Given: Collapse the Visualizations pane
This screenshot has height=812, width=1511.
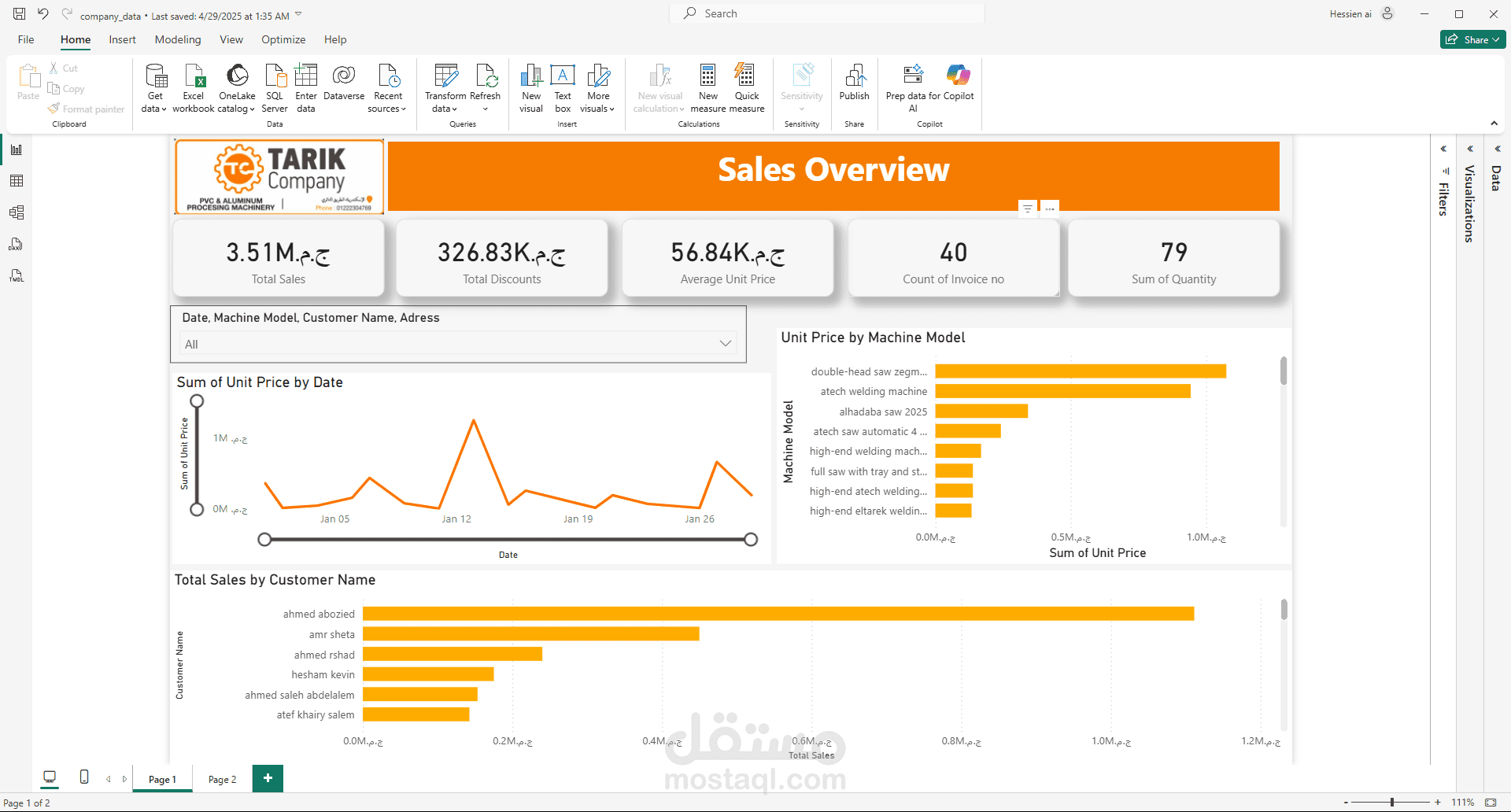Looking at the screenshot, I should pos(1469,149).
